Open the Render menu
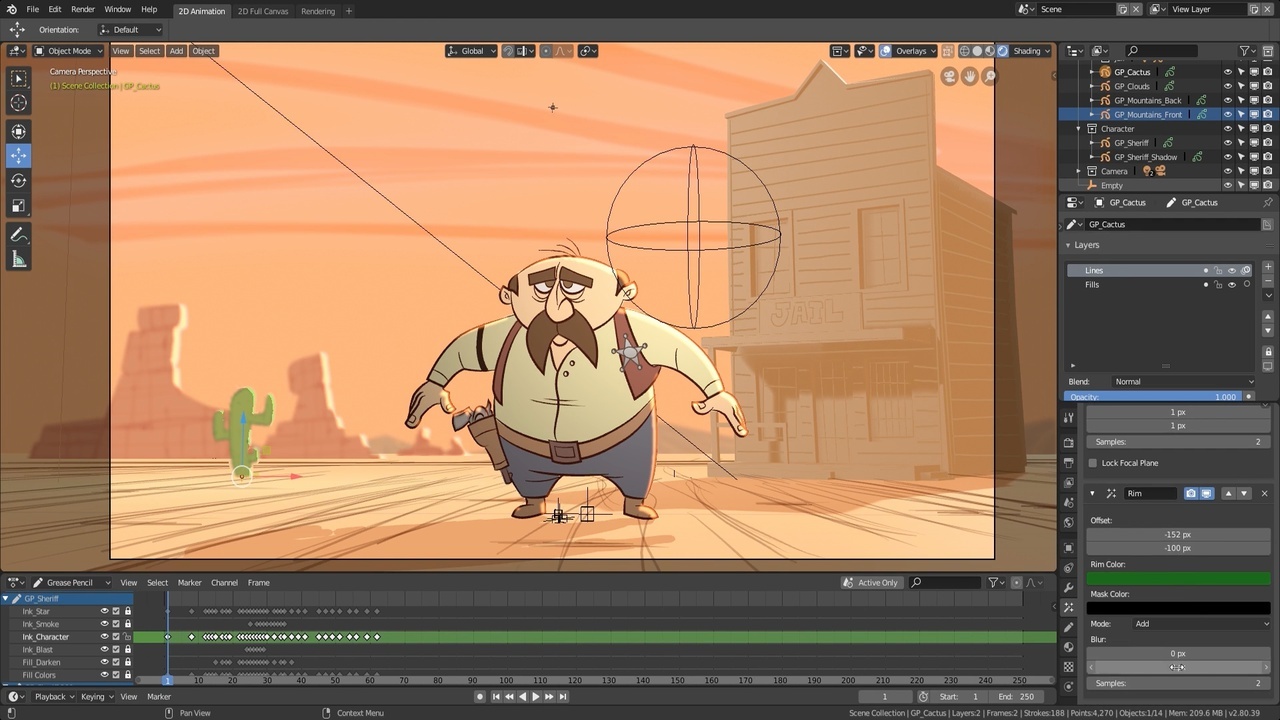 83,9
